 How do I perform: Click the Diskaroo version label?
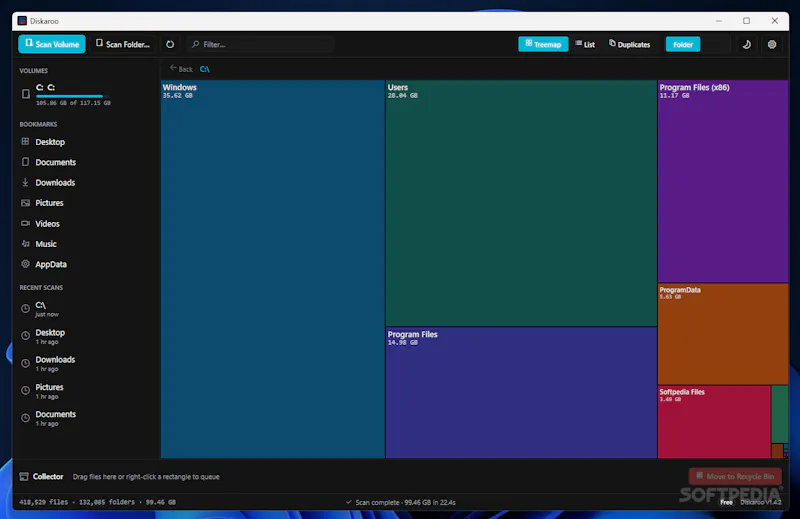click(760, 502)
